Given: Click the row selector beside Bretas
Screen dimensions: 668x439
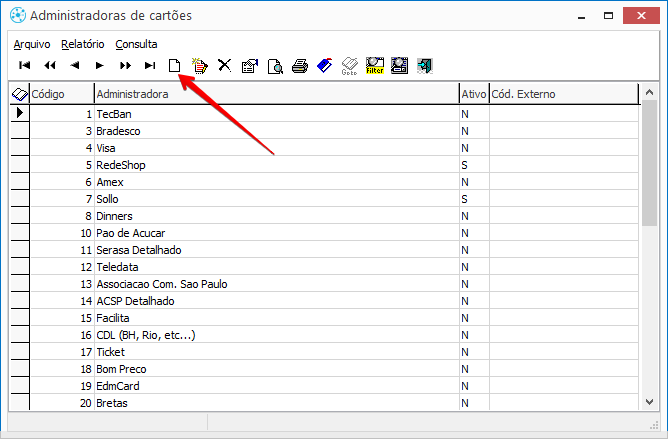Looking at the screenshot, I should (20, 402).
